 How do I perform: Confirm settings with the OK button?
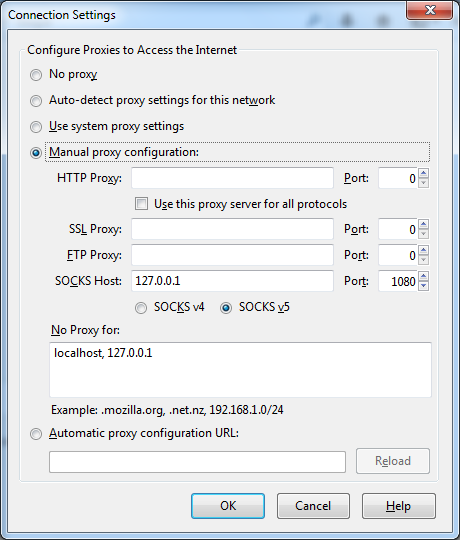click(x=228, y=506)
